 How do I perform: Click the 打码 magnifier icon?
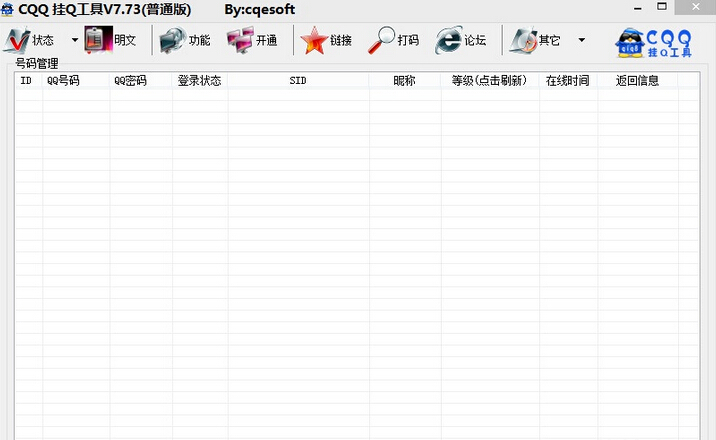click(381, 40)
